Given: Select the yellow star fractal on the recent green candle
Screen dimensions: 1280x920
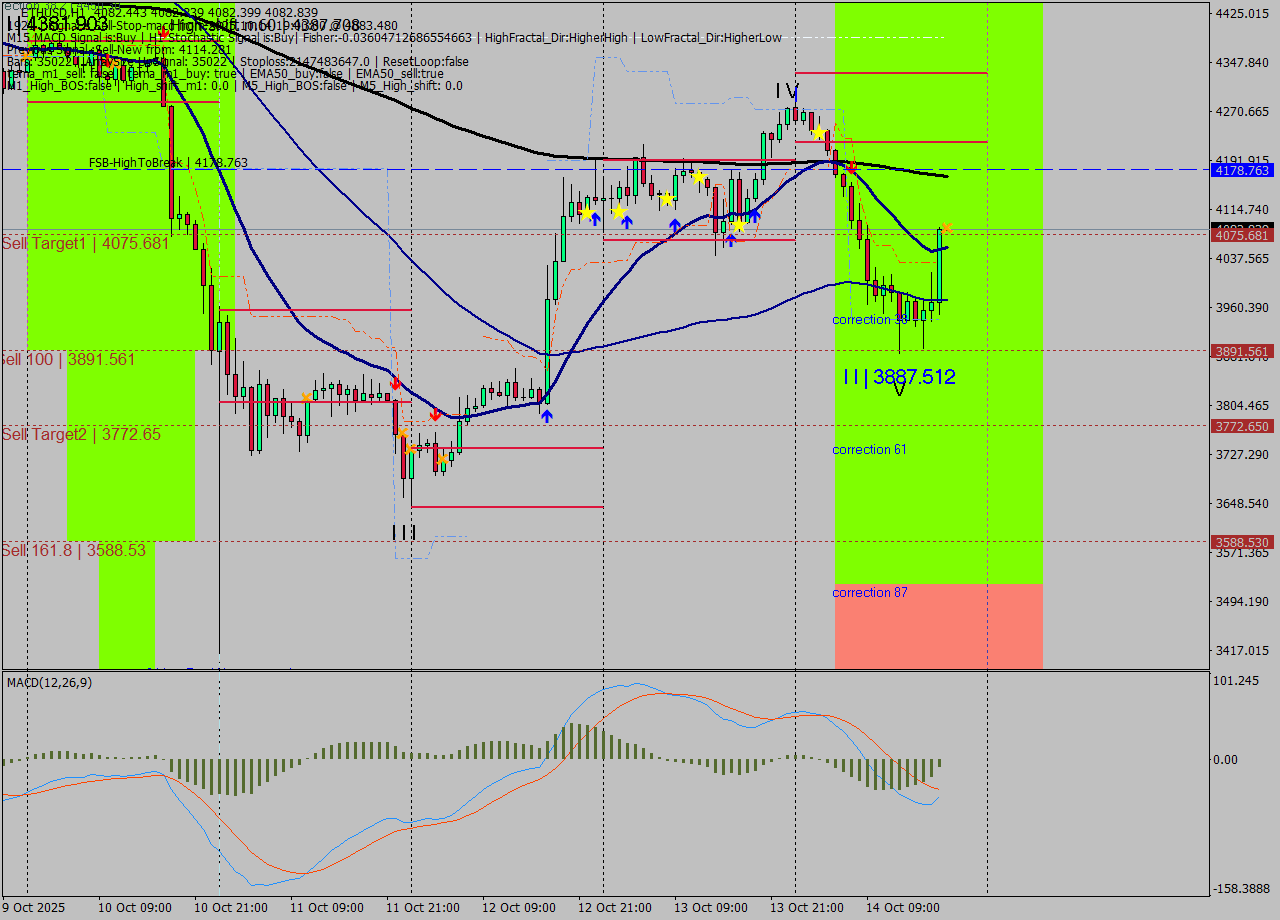Looking at the screenshot, I should tap(945, 228).
